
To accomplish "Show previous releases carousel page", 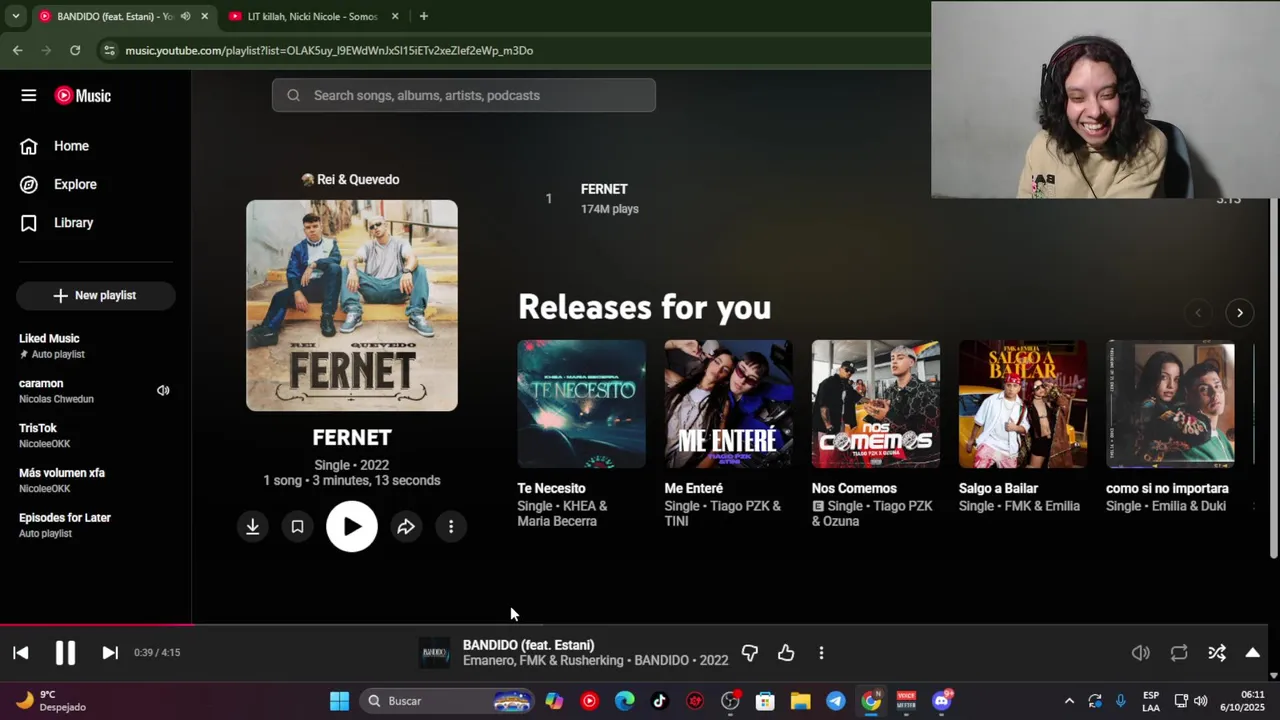I will pyautogui.click(x=1198, y=313).
